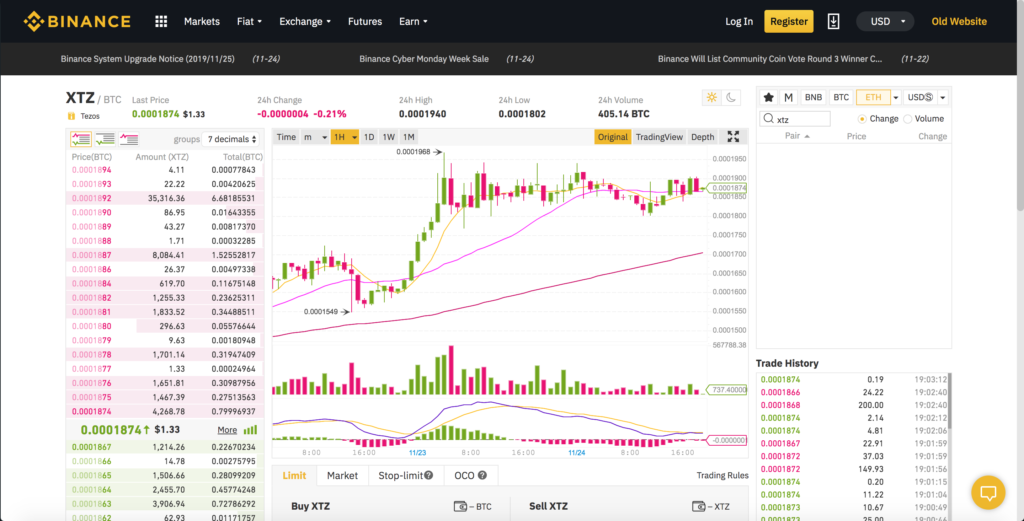Switch to light theme sun icon
This screenshot has width=1024, height=521.
(x=712, y=97)
